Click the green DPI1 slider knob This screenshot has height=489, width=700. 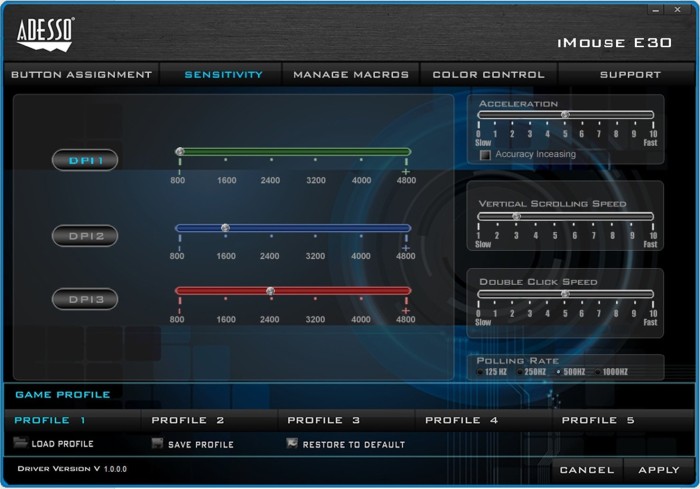click(x=180, y=152)
